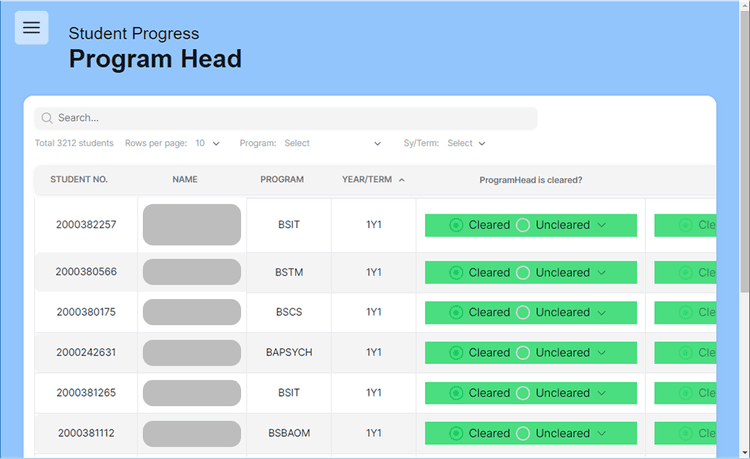This screenshot has height=459, width=750.
Task: Click redacted name of student 2000380175
Action: click(192, 312)
